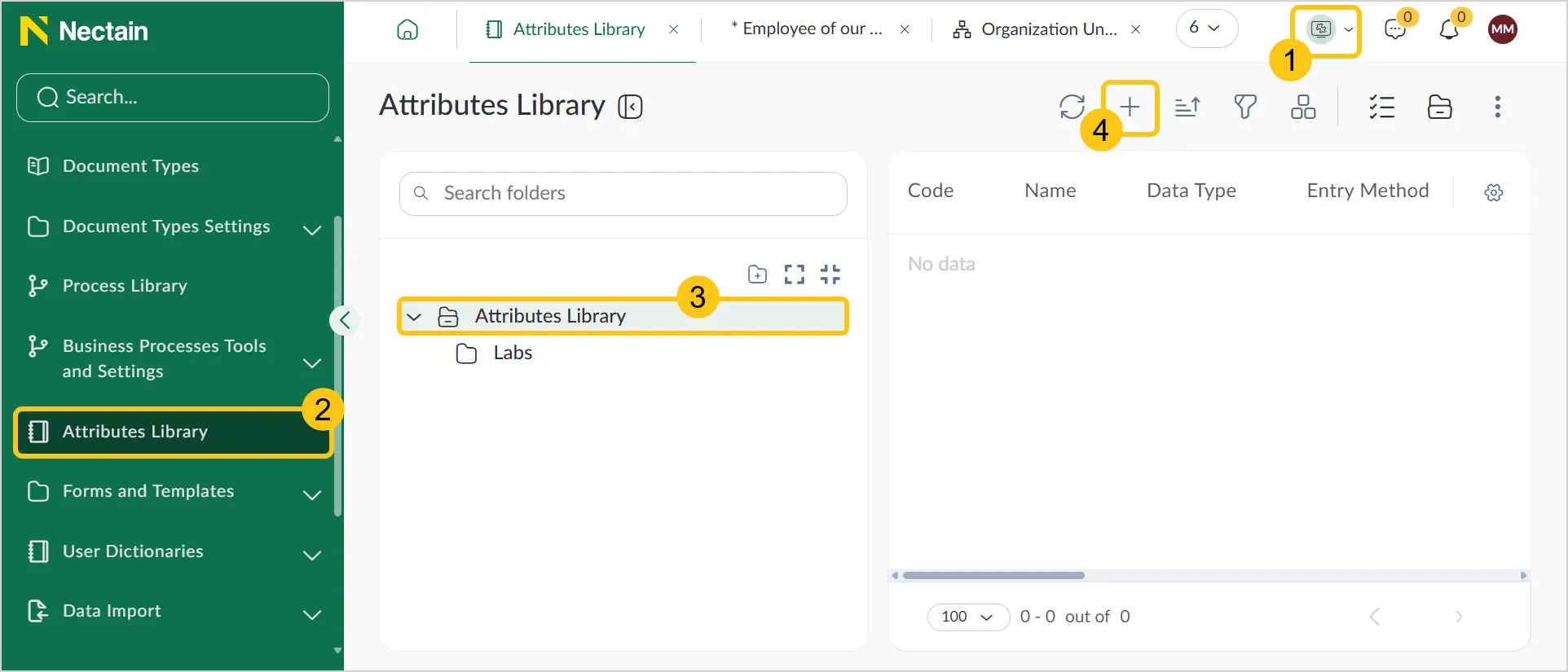Viewport: 1568px width, 672px height.
Task: Open the configuration mode icon dropdown
Action: 1330,29
